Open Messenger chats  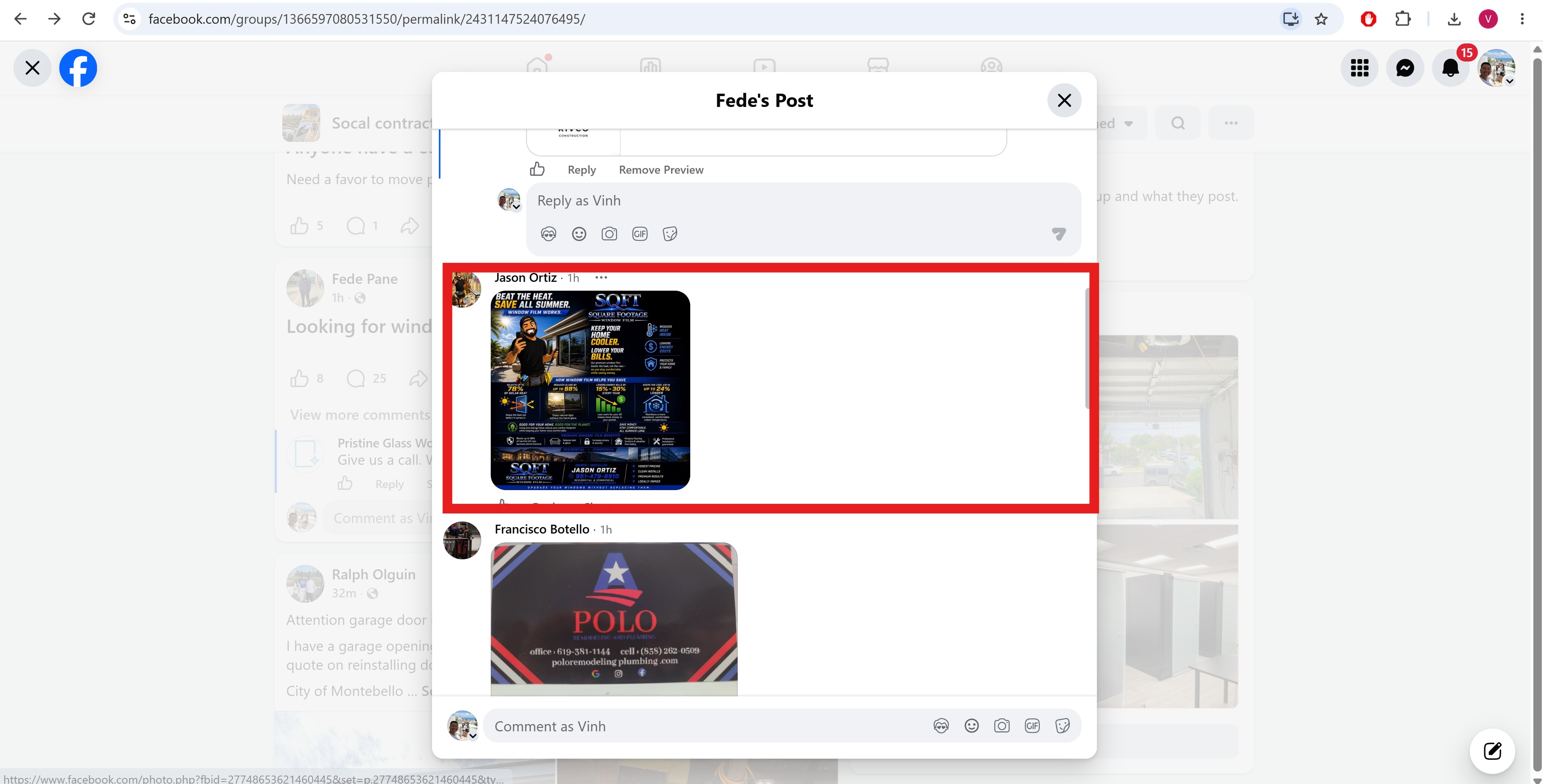(1405, 68)
